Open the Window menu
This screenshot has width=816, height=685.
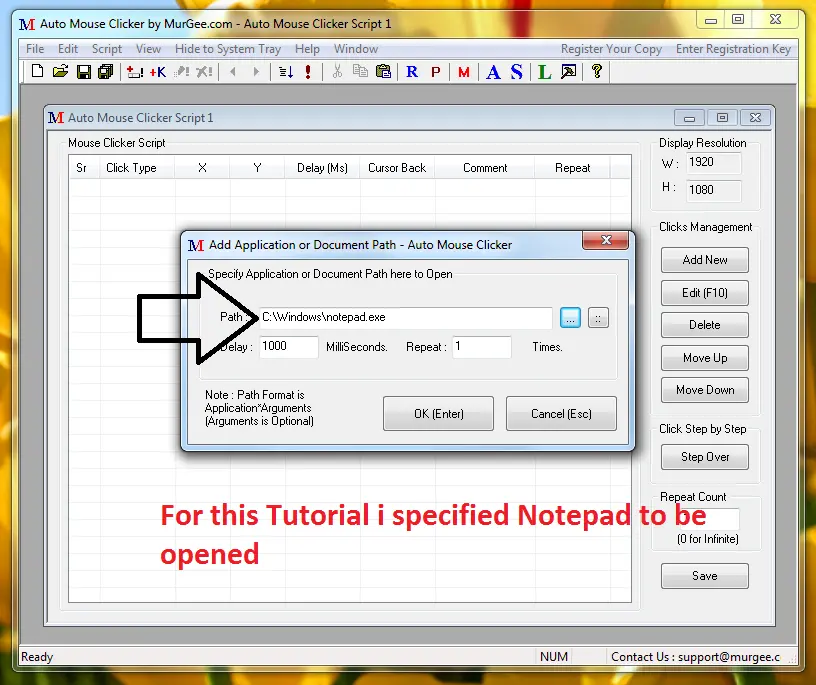[x=356, y=49]
